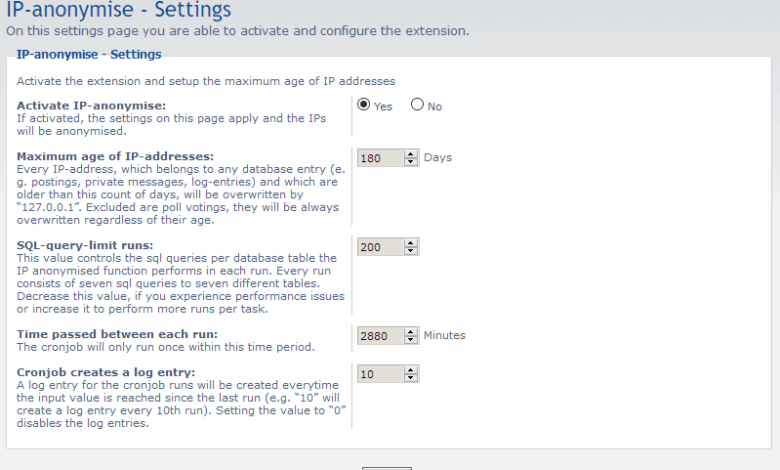Increase minutes between each run
Image resolution: width=780 pixels, height=470 pixels.
pos(411,332)
